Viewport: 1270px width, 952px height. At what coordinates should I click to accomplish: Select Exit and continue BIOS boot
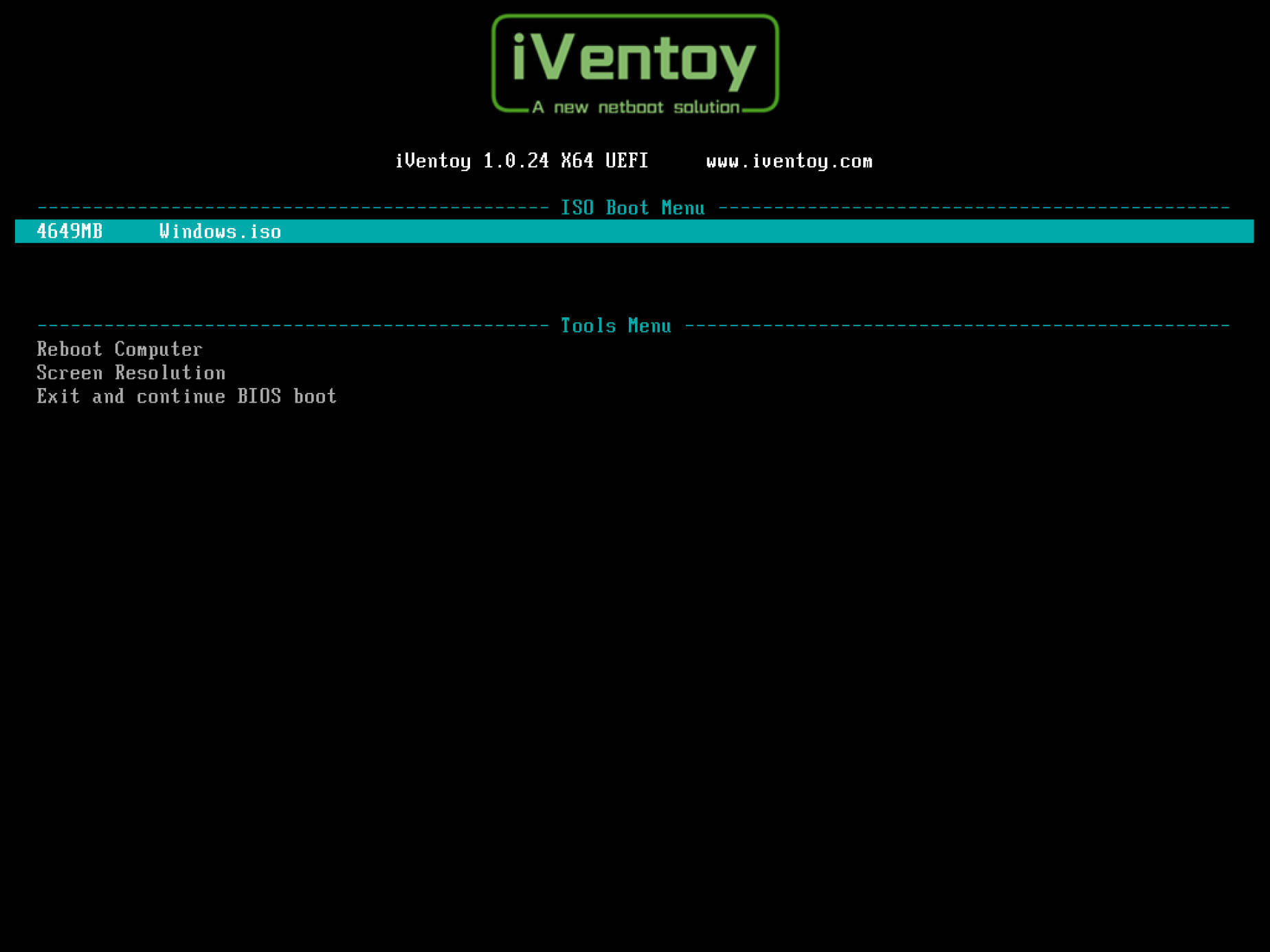[187, 396]
